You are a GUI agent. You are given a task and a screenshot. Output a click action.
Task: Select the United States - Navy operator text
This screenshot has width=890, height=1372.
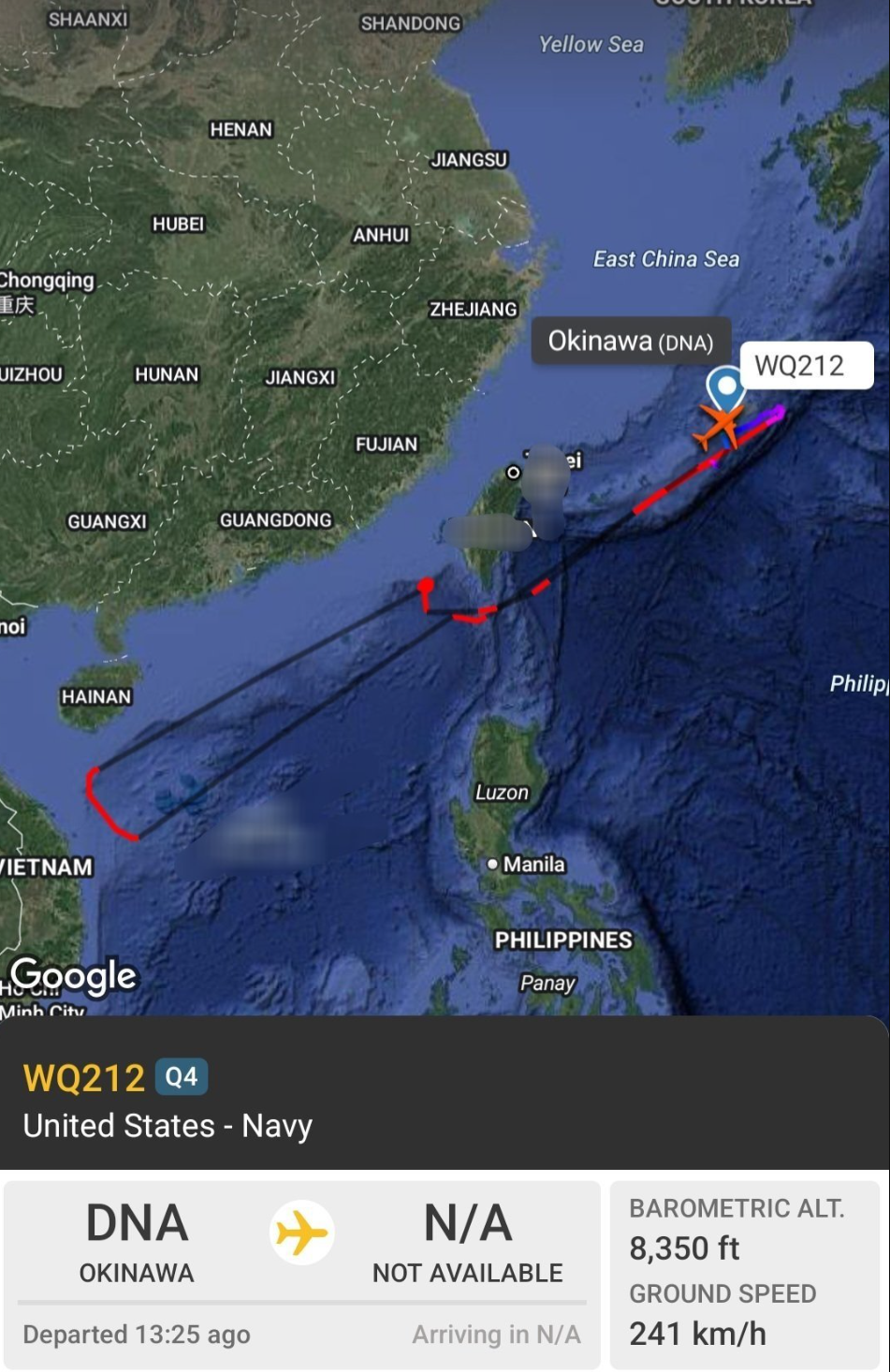[168, 1126]
